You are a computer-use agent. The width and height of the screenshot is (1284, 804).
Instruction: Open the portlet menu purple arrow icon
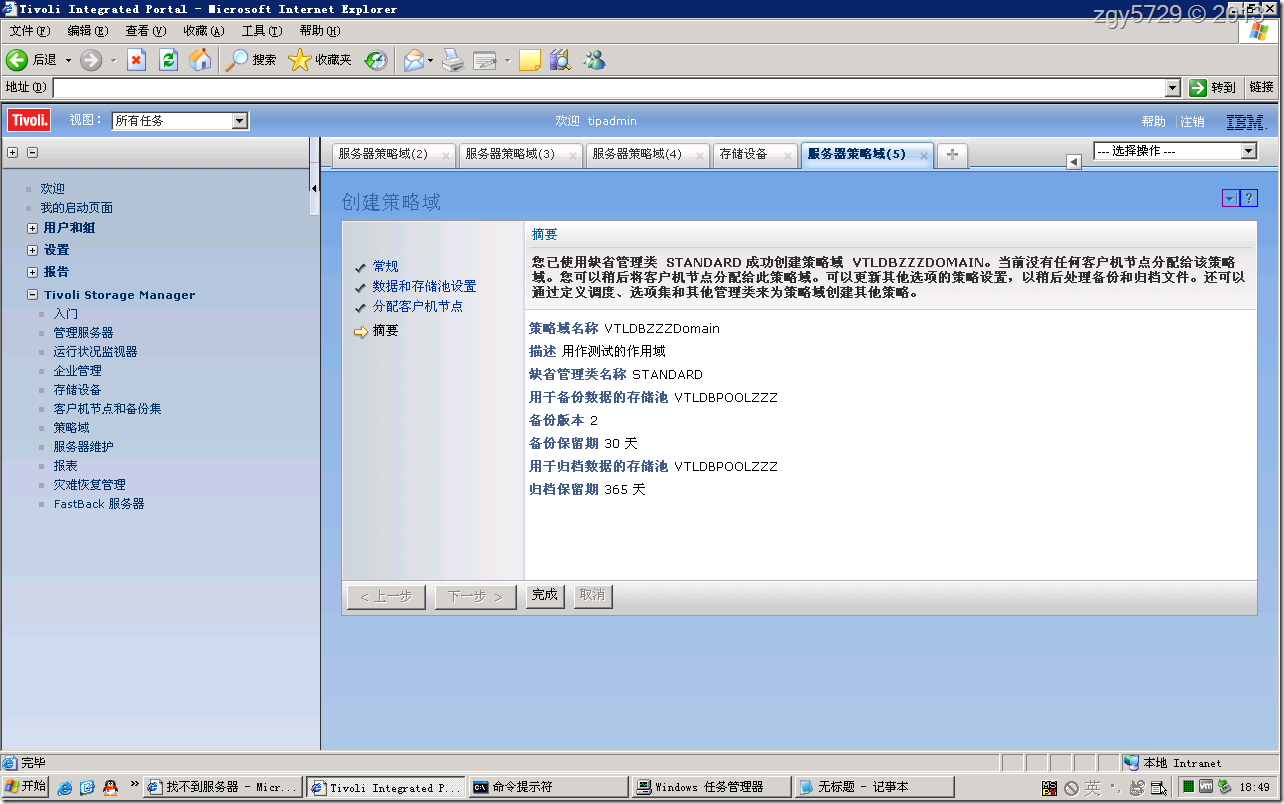[1230, 198]
